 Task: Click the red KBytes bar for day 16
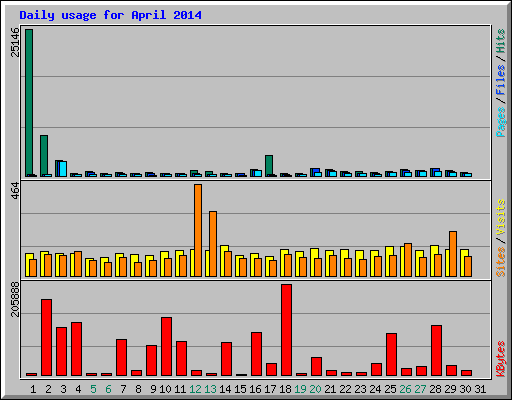256,354
